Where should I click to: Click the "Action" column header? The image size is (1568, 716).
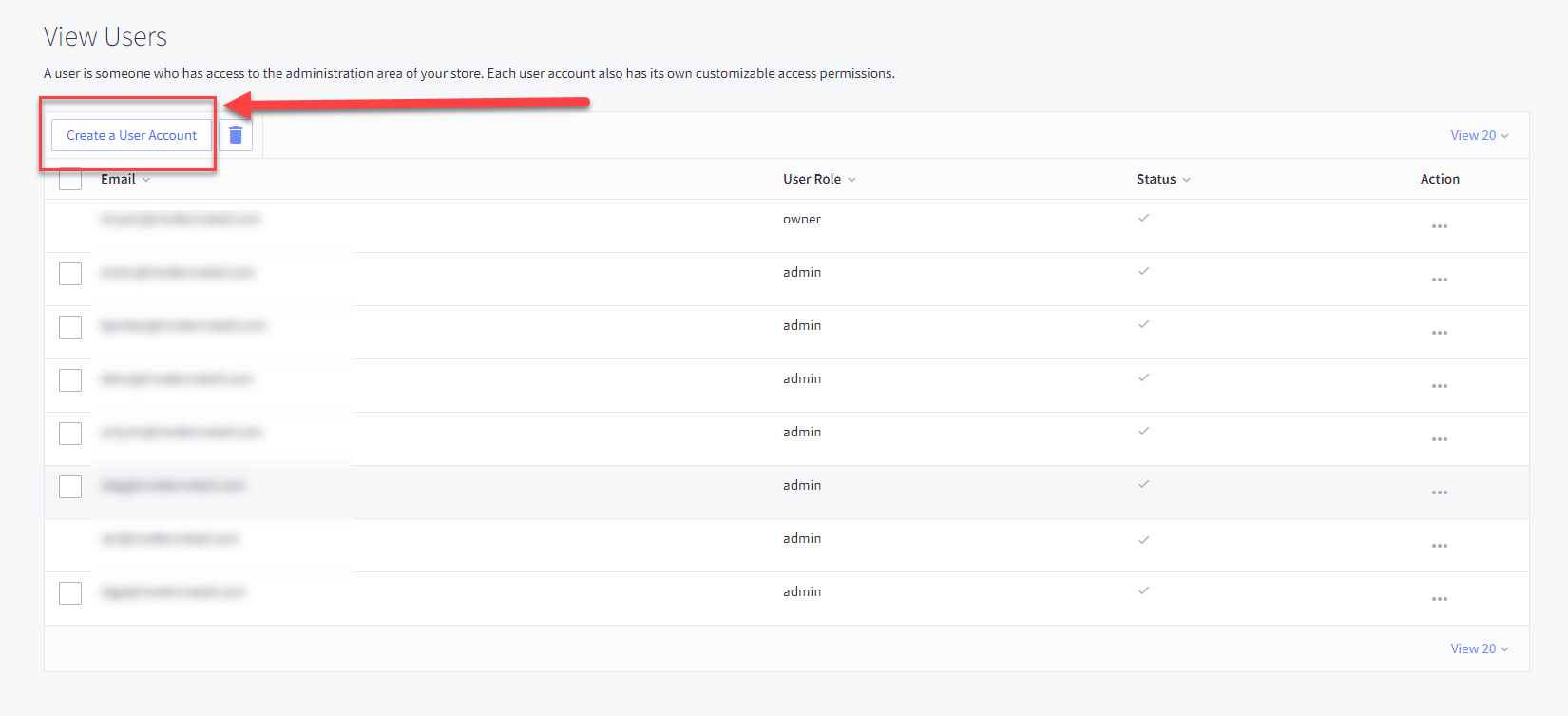(1440, 179)
